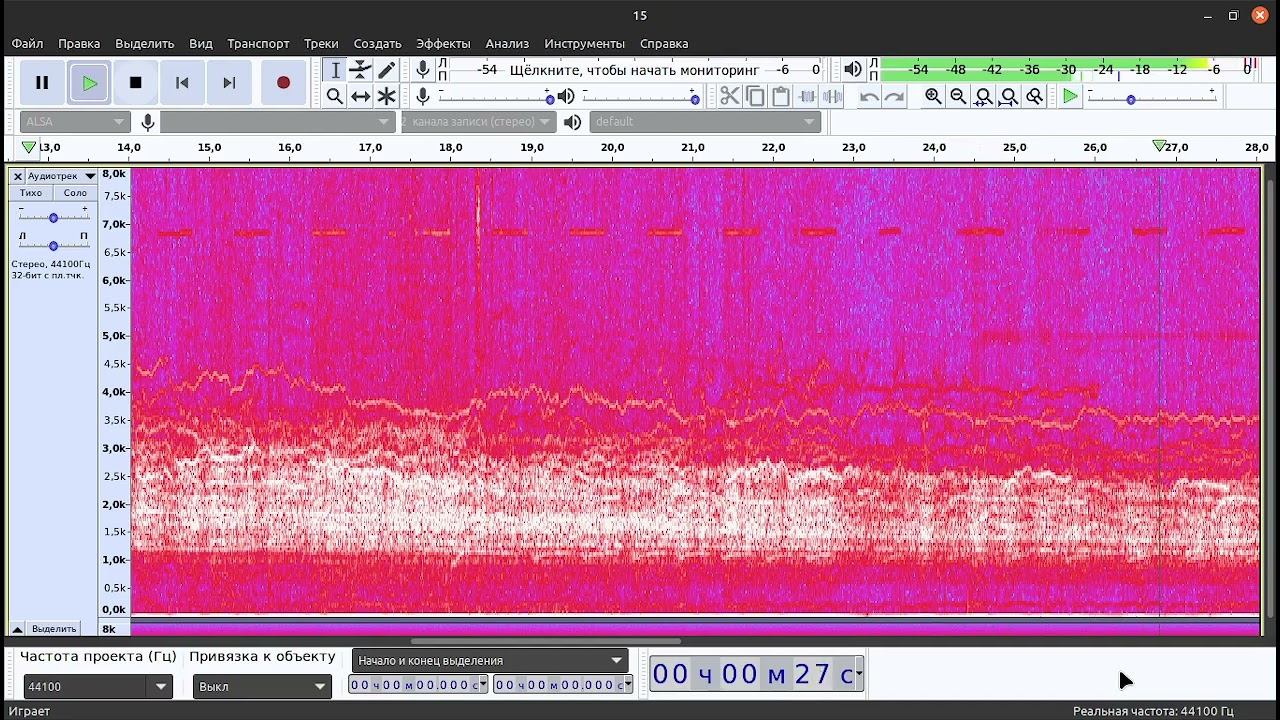Select the Time Shift tool
The image size is (1280, 720).
point(360,96)
